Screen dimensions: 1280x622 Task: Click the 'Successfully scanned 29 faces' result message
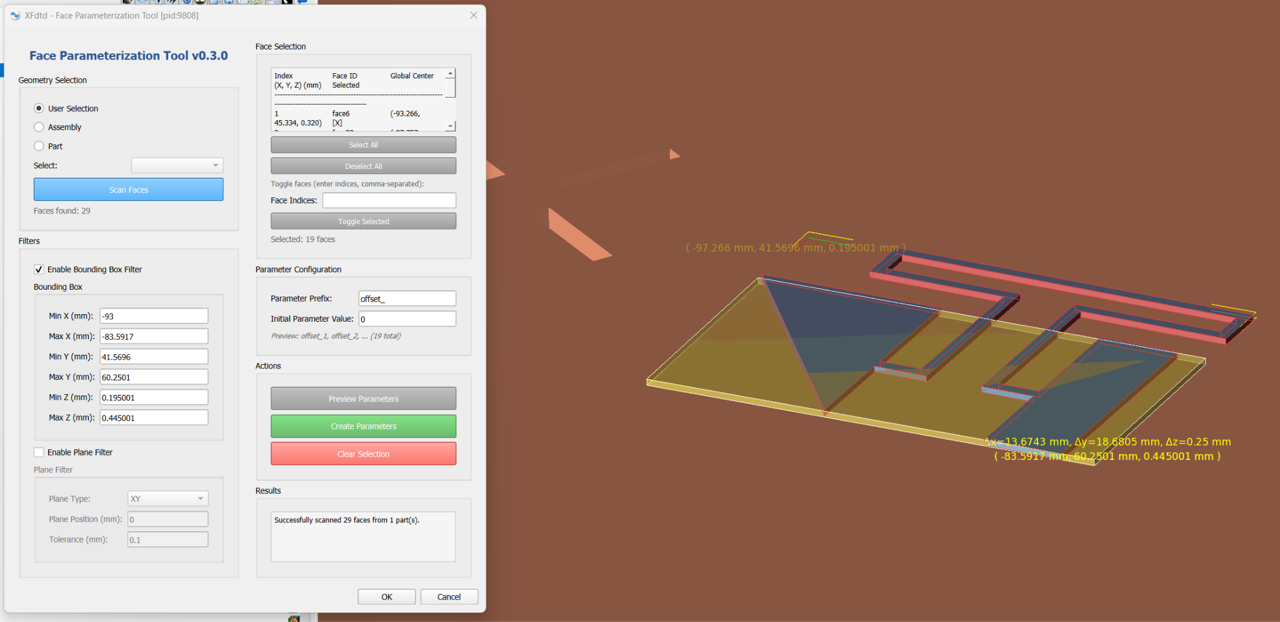pyautogui.click(x=347, y=521)
